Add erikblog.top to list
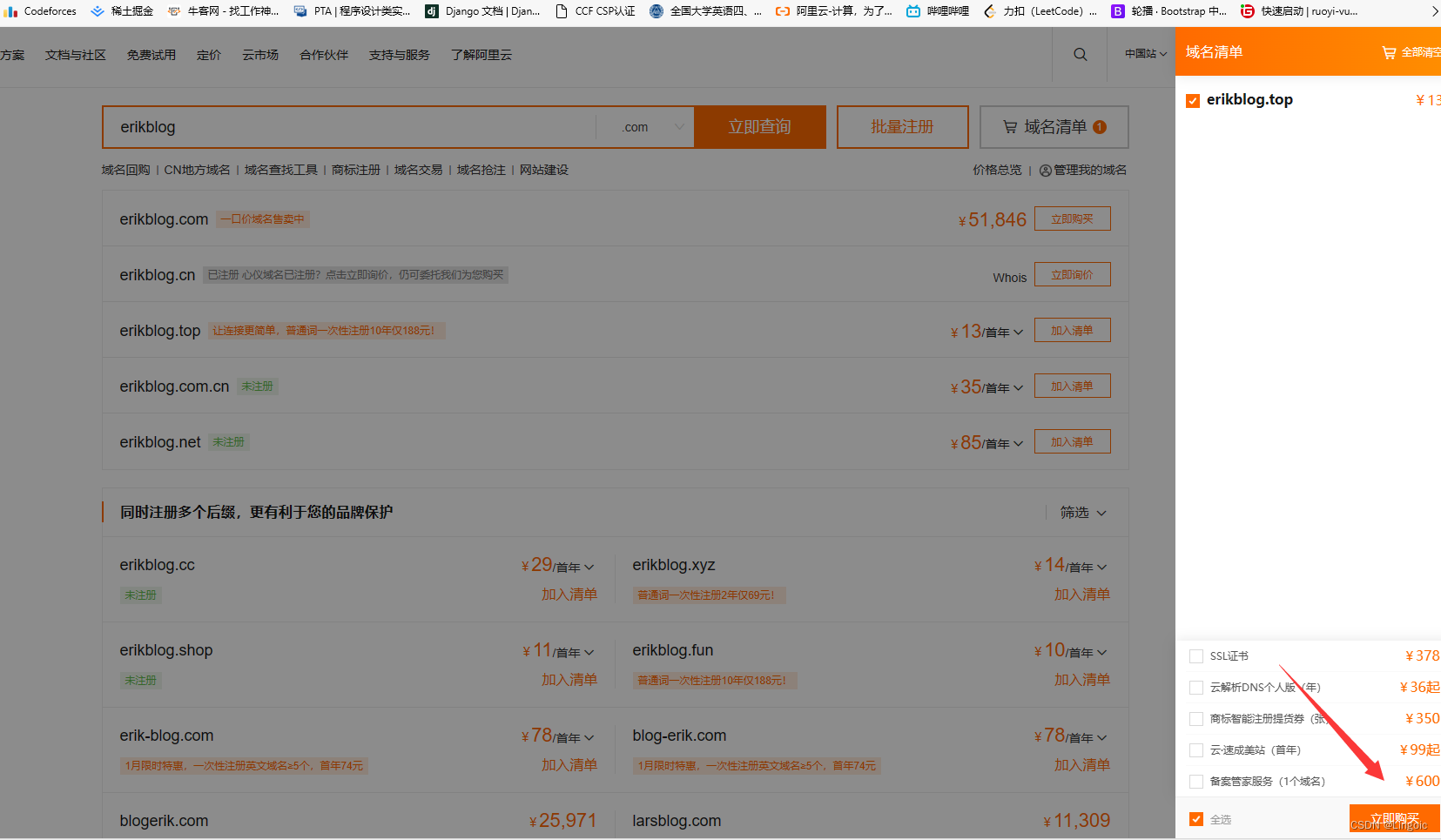The image size is (1441, 840). click(x=1072, y=331)
